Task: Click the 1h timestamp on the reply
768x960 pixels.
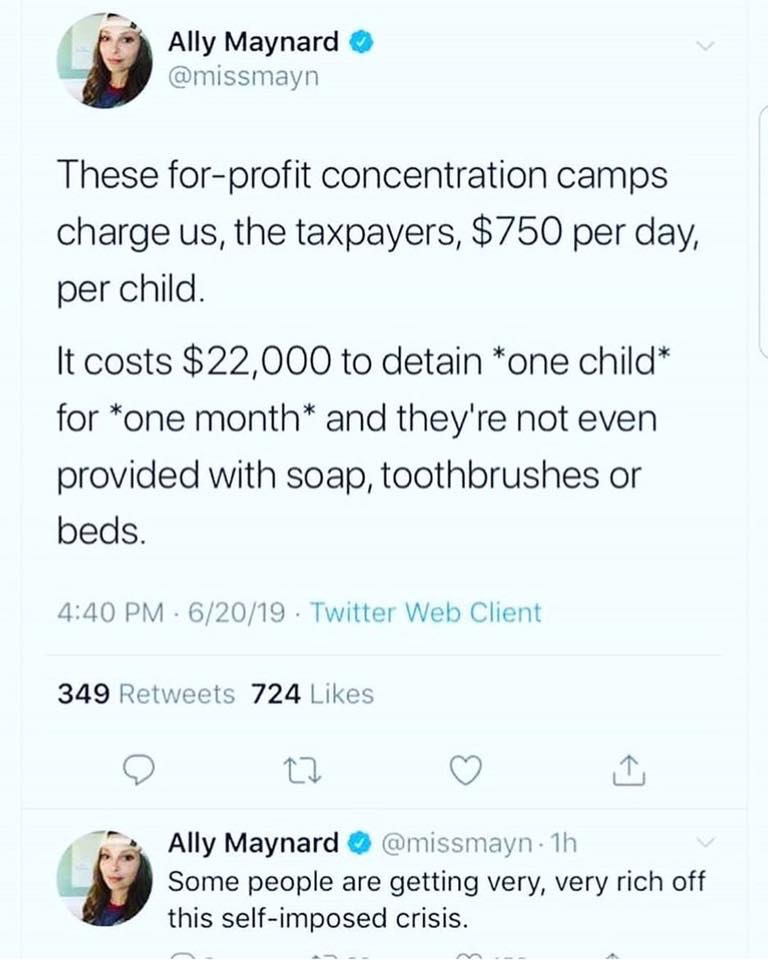Action: [563, 844]
